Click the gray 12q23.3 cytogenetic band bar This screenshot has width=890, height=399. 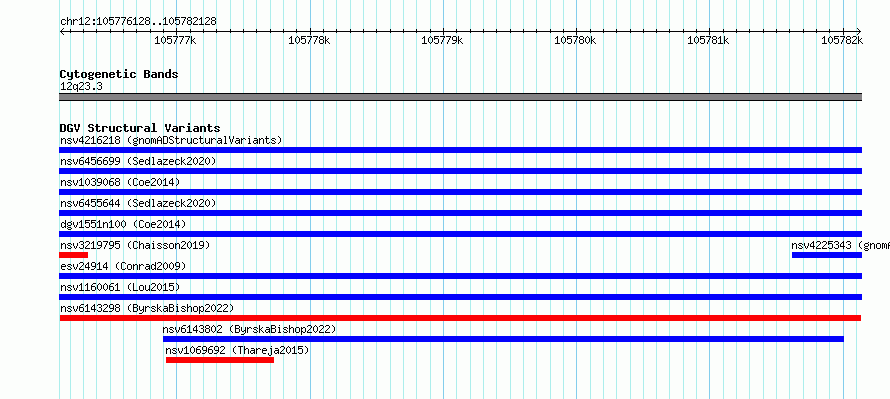click(x=460, y=97)
